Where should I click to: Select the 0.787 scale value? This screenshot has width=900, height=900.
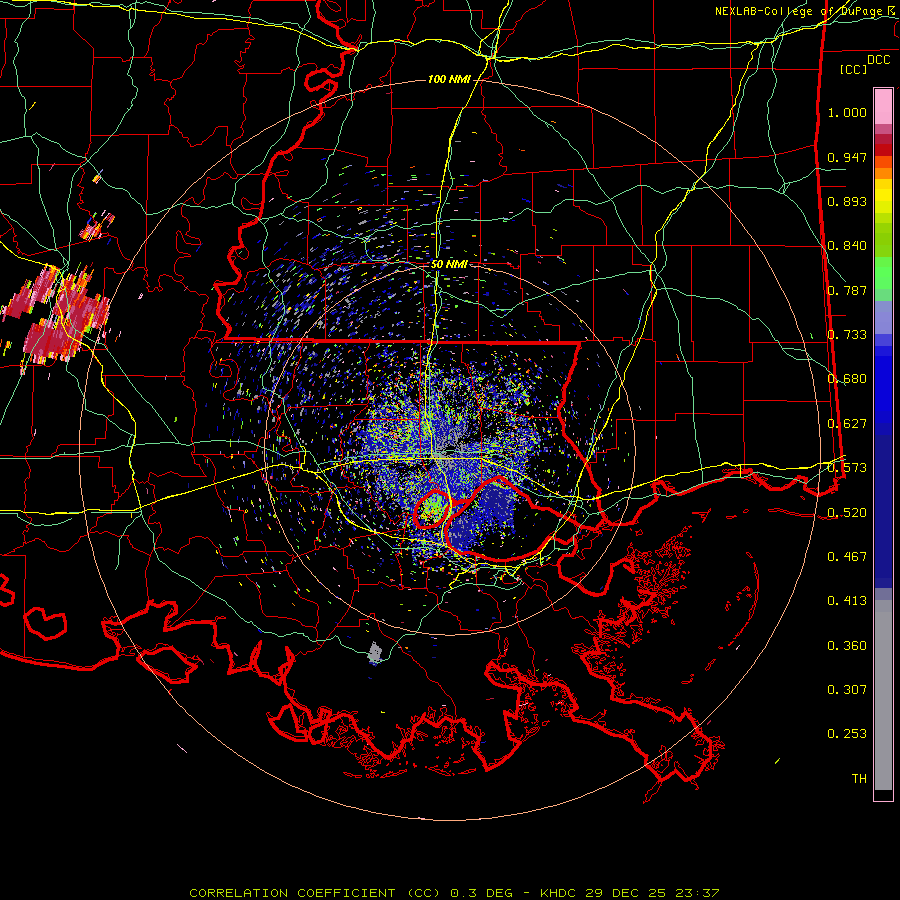click(x=847, y=290)
